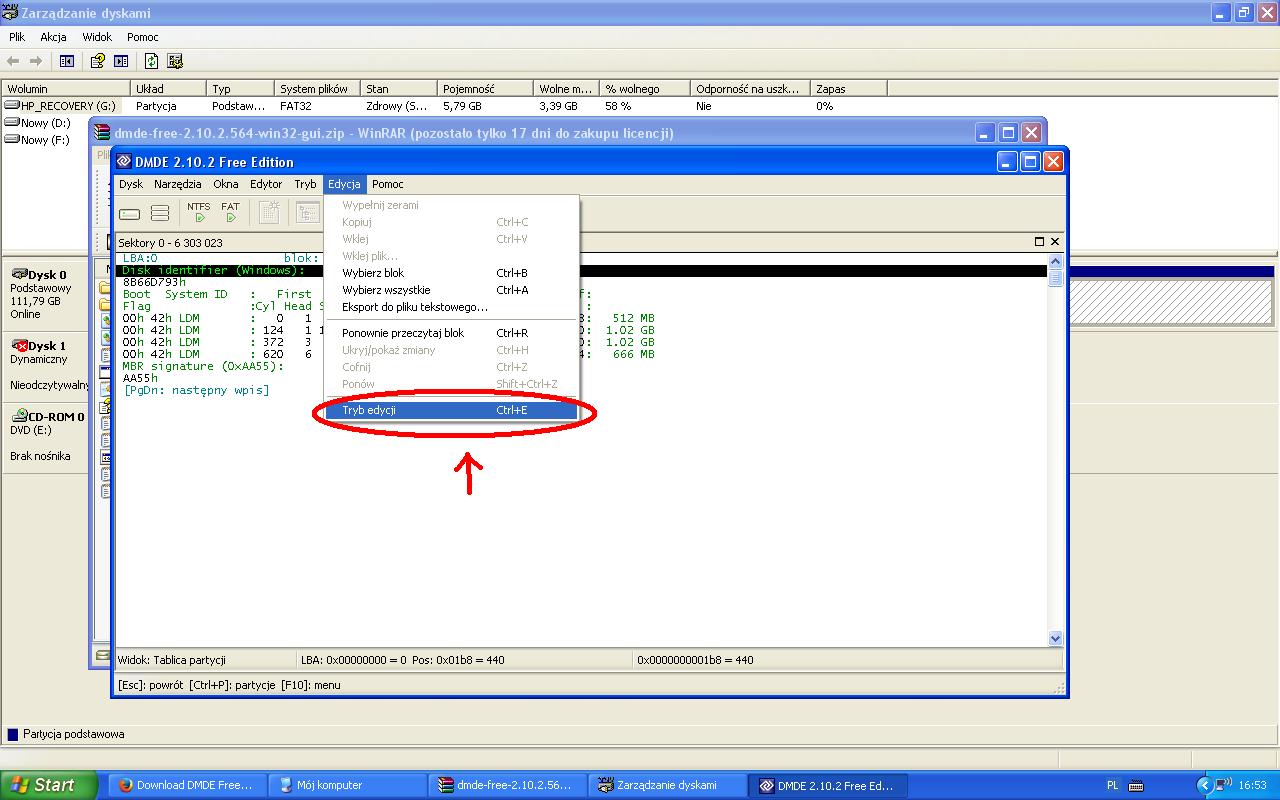This screenshot has height=800, width=1280.
Task: Click the Help icon in Zarządzanie dyskami toolbar
Action: (x=98, y=61)
